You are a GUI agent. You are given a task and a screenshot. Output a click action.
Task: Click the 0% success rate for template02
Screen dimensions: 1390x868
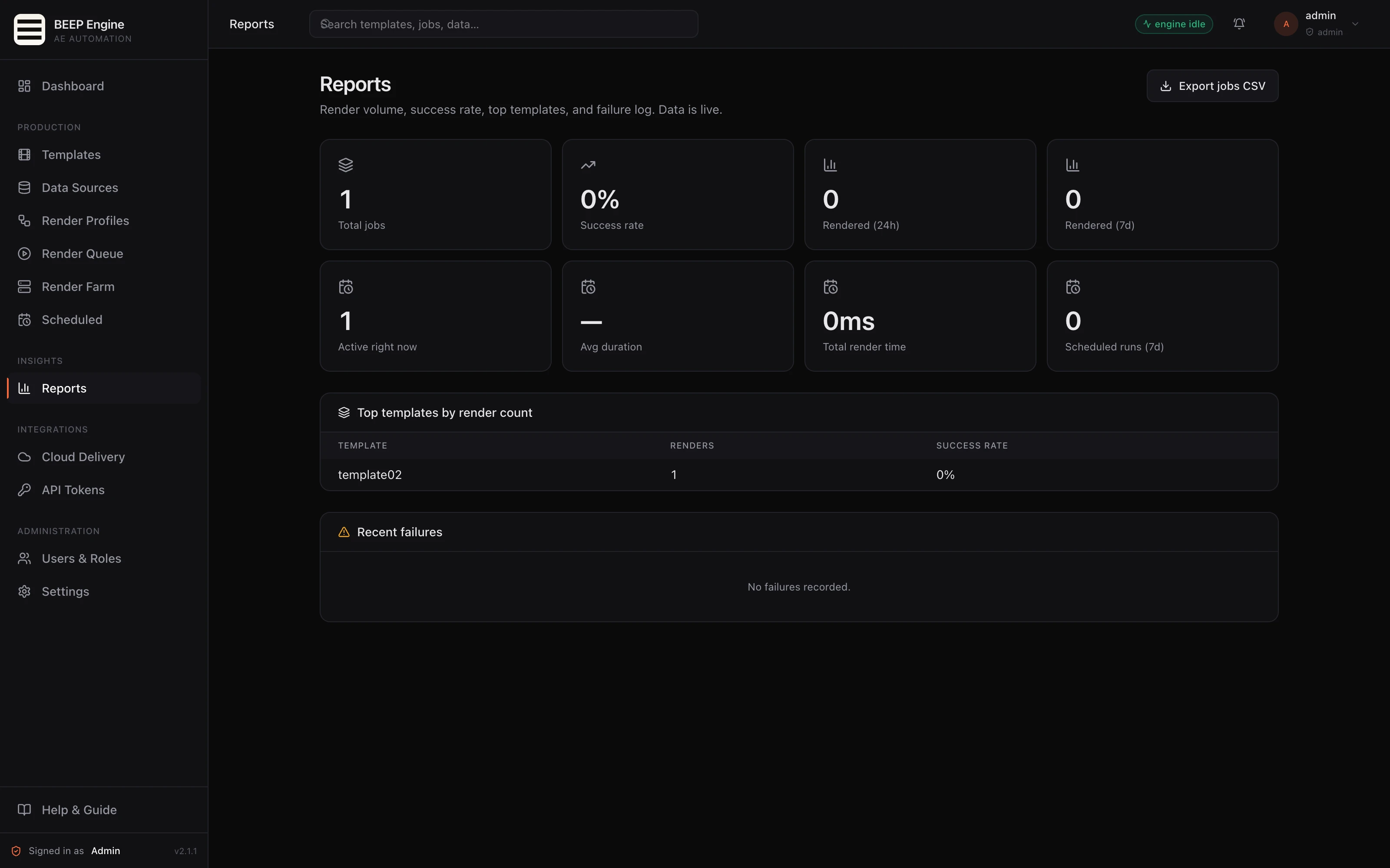click(945, 475)
